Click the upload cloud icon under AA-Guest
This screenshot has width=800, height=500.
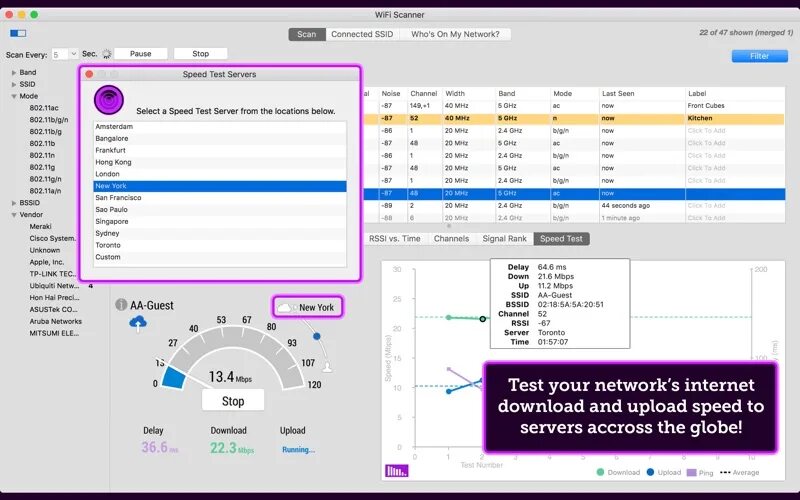click(x=138, y=323)
